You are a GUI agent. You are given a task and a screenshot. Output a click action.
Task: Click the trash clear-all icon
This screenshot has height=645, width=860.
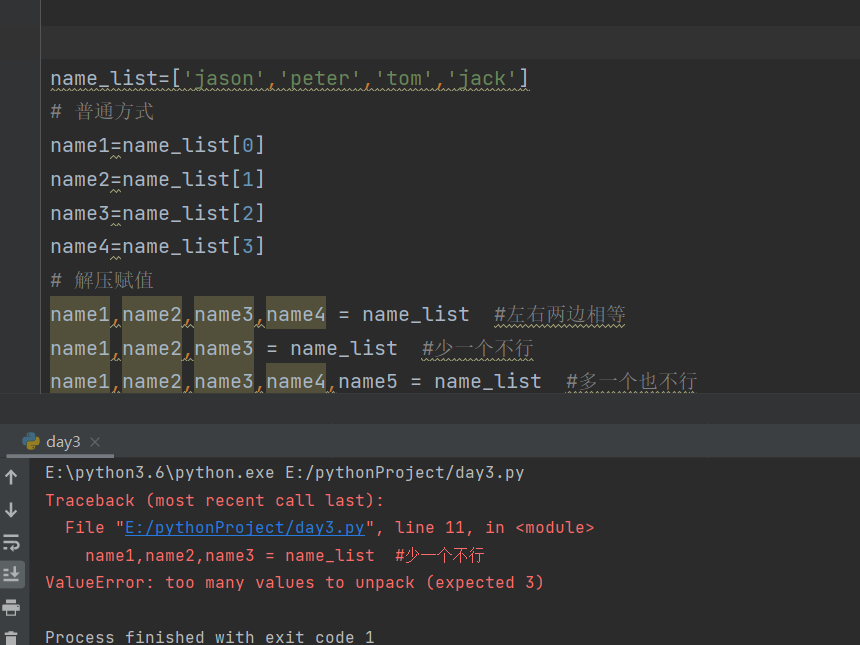click(x=11, y=638)
